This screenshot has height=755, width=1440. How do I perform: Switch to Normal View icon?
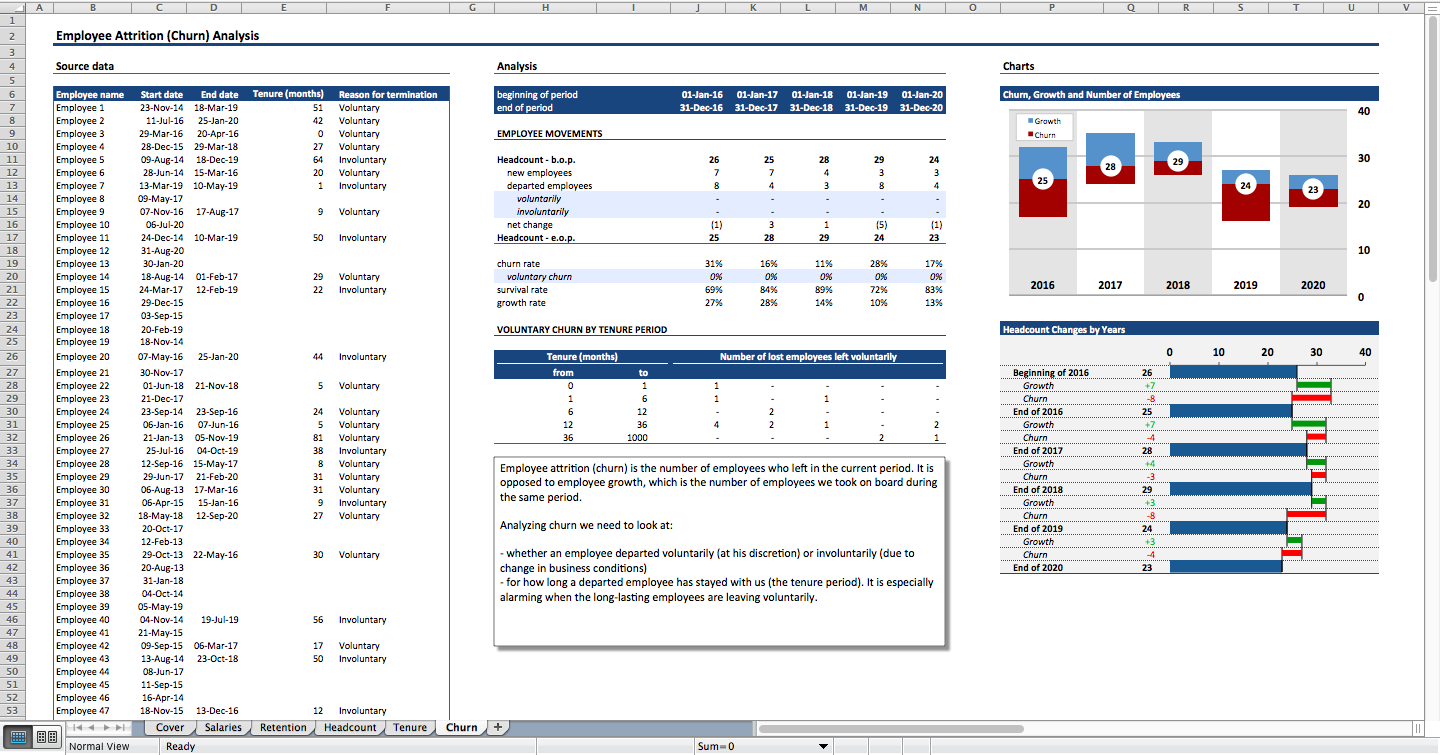(18, 737)
